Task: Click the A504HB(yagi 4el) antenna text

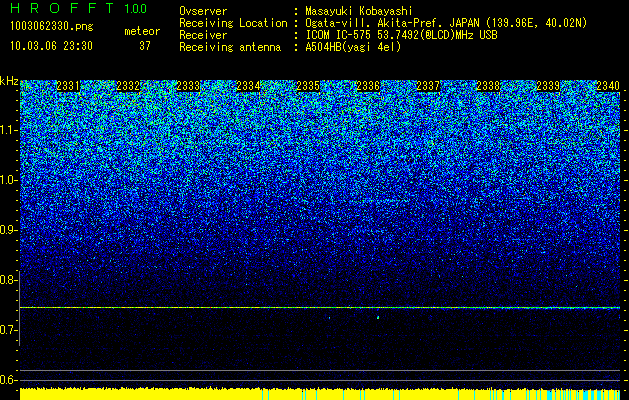Action: pos(353,47)
